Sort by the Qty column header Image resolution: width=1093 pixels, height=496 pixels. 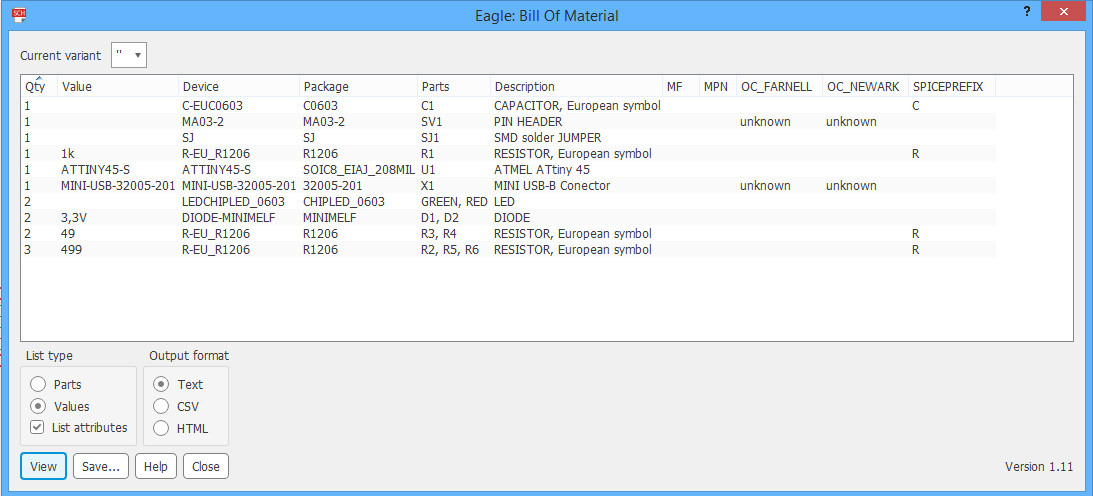pyautogui.click(x=38, y=87)
